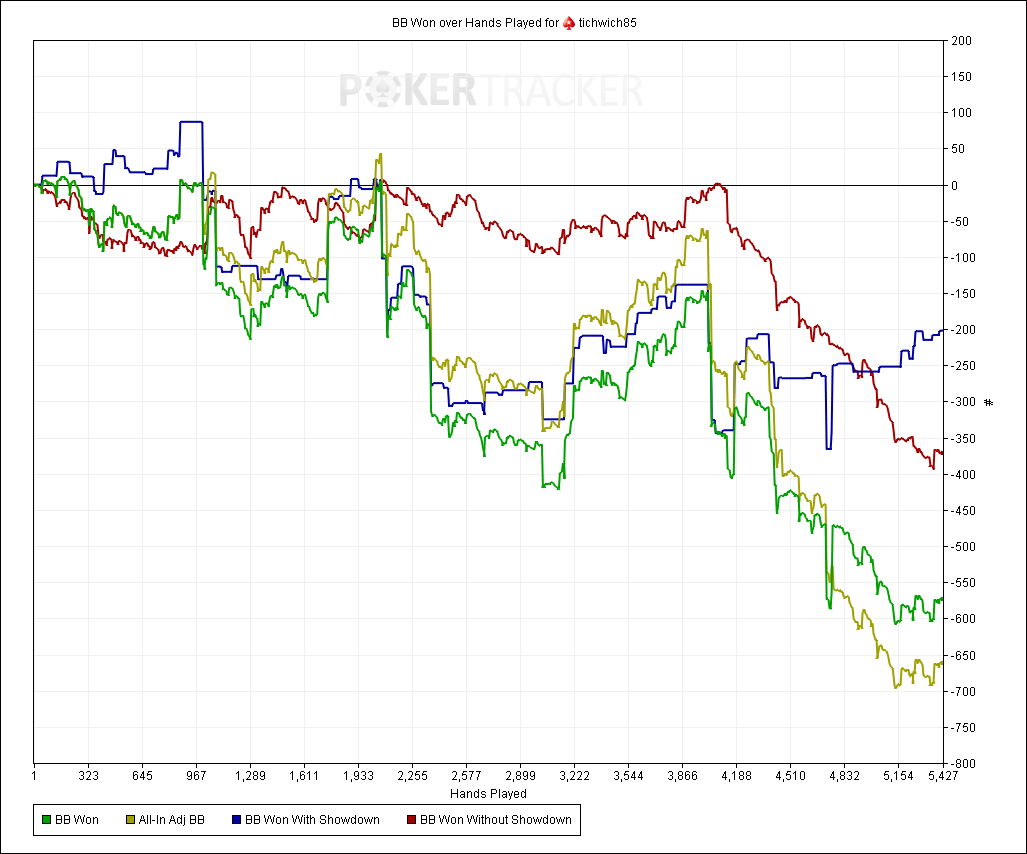Select the BB Won With Showdown label
The width and height of the screenshot is (1027, 854).
[312, 820]
